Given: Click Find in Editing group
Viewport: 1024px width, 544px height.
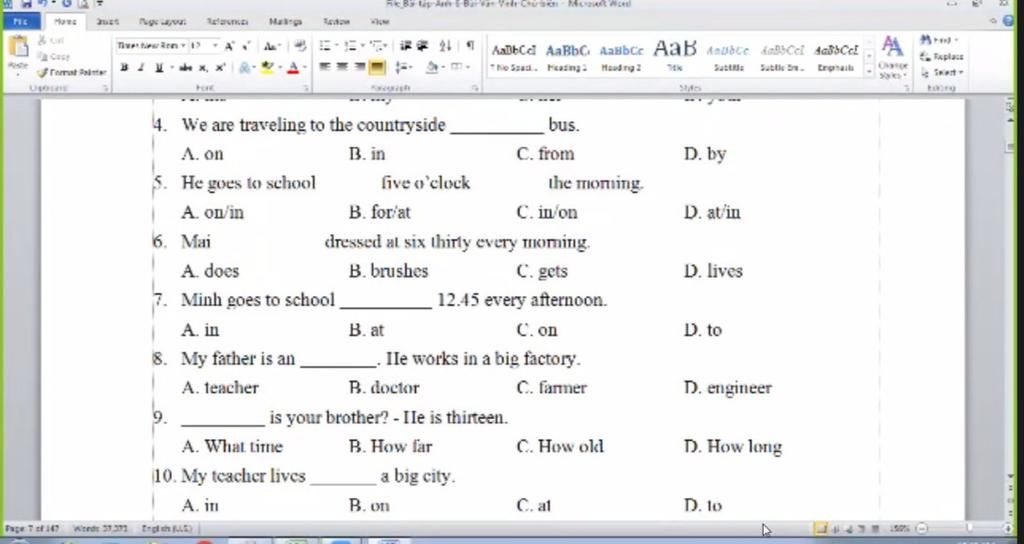Looking at the screenshot, I should tap(939, 40).
